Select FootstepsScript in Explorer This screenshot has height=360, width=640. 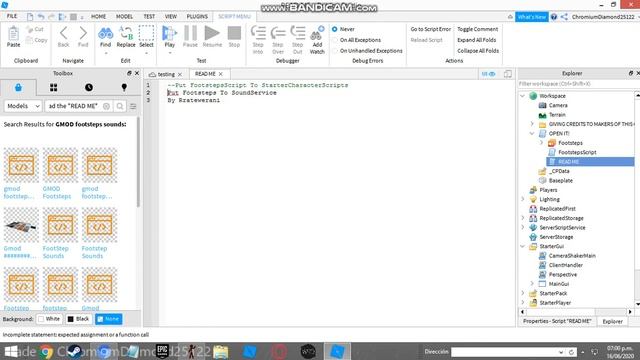coord(577,152)
